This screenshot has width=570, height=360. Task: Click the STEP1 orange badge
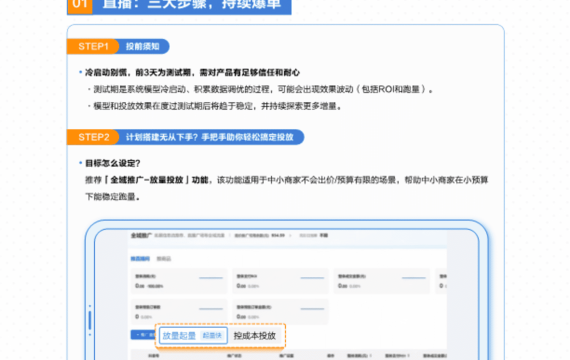[x=93, y=47]
